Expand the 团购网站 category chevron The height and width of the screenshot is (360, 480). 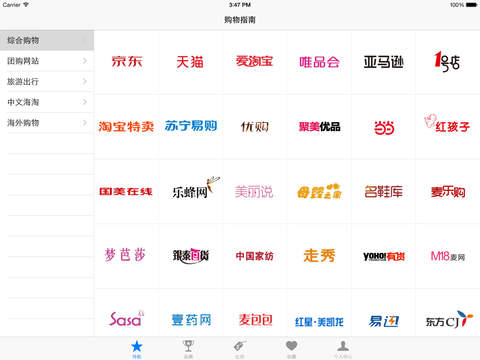point(85,61)
